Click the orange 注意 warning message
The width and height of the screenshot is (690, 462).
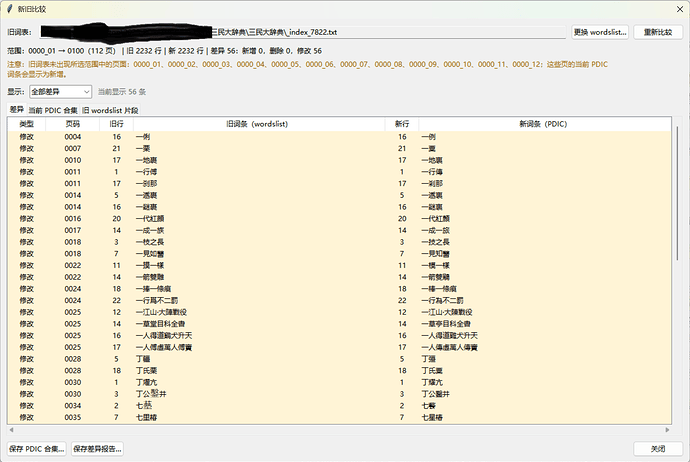tap(307, 69)
